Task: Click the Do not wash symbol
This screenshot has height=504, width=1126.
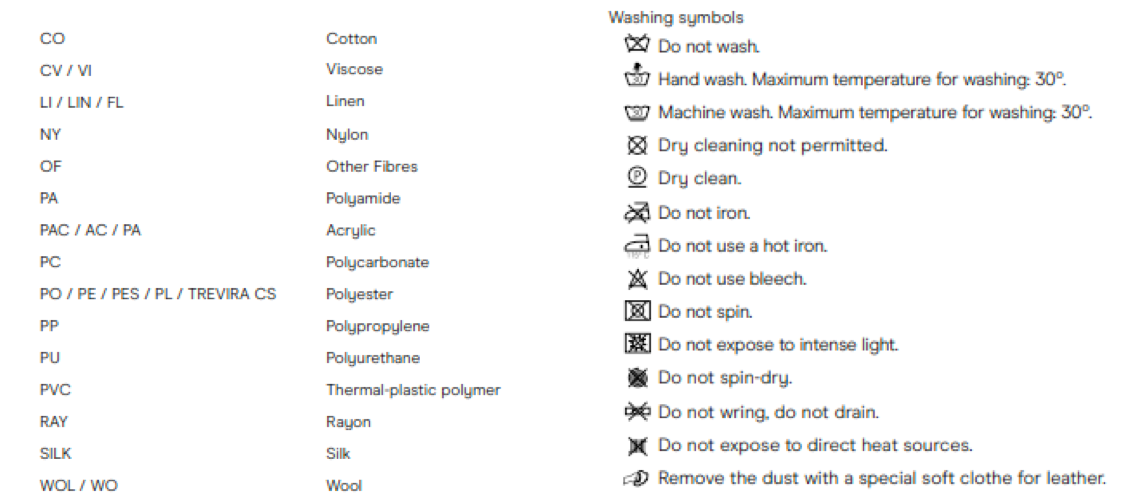Action: (x=637, y=46)
